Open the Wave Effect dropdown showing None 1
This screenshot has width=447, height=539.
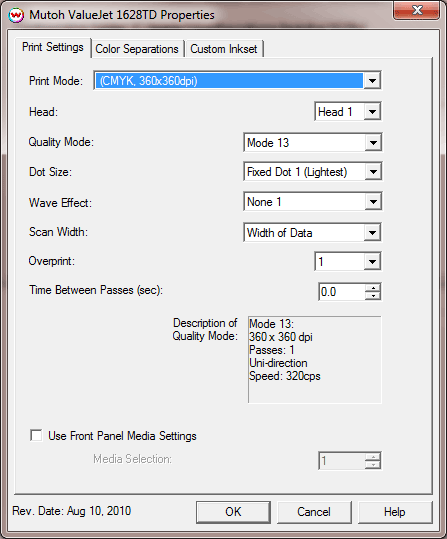coord(313,202)
